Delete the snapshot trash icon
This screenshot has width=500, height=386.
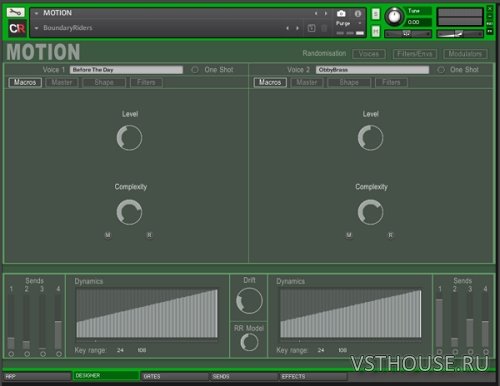pyautogui.click(x=324, y=28)
